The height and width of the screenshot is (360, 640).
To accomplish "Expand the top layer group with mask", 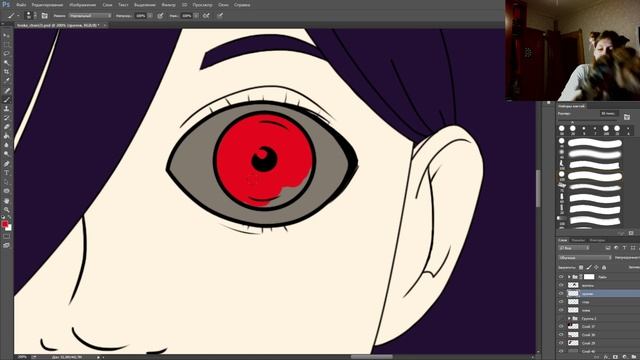I will click(569, 277).
